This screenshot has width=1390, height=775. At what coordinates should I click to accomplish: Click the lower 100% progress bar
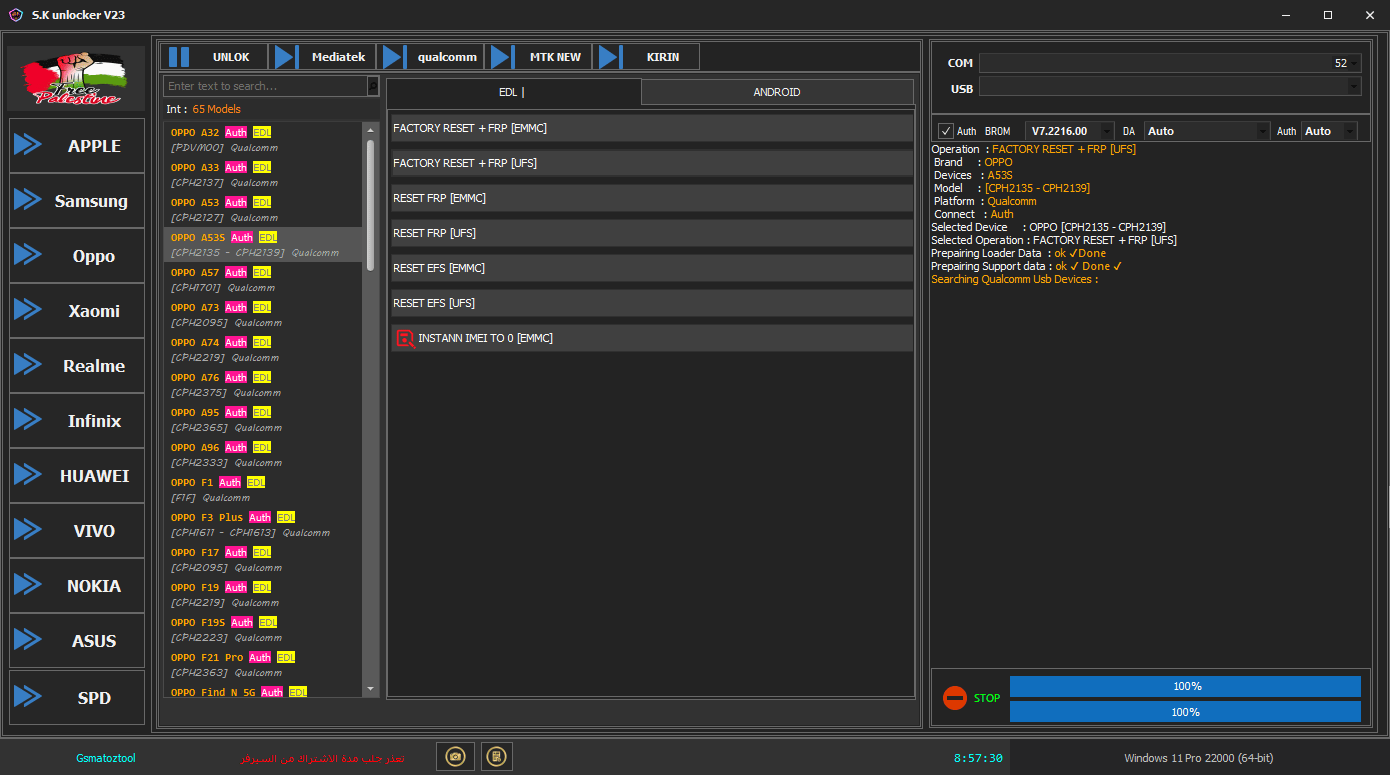(1186, 711)
